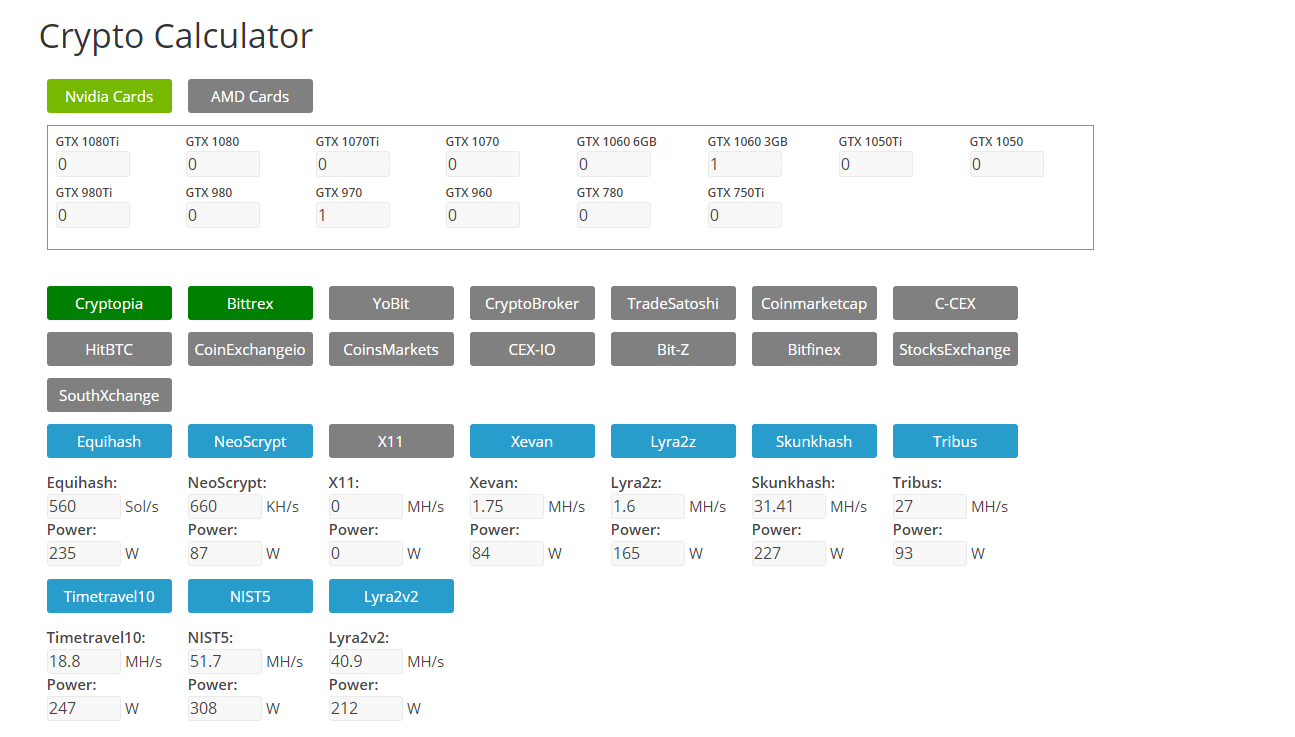This screenshot has width=1295, height=737.
Task: Click the NIST5 hashrate field
Action: click(225, 661)
